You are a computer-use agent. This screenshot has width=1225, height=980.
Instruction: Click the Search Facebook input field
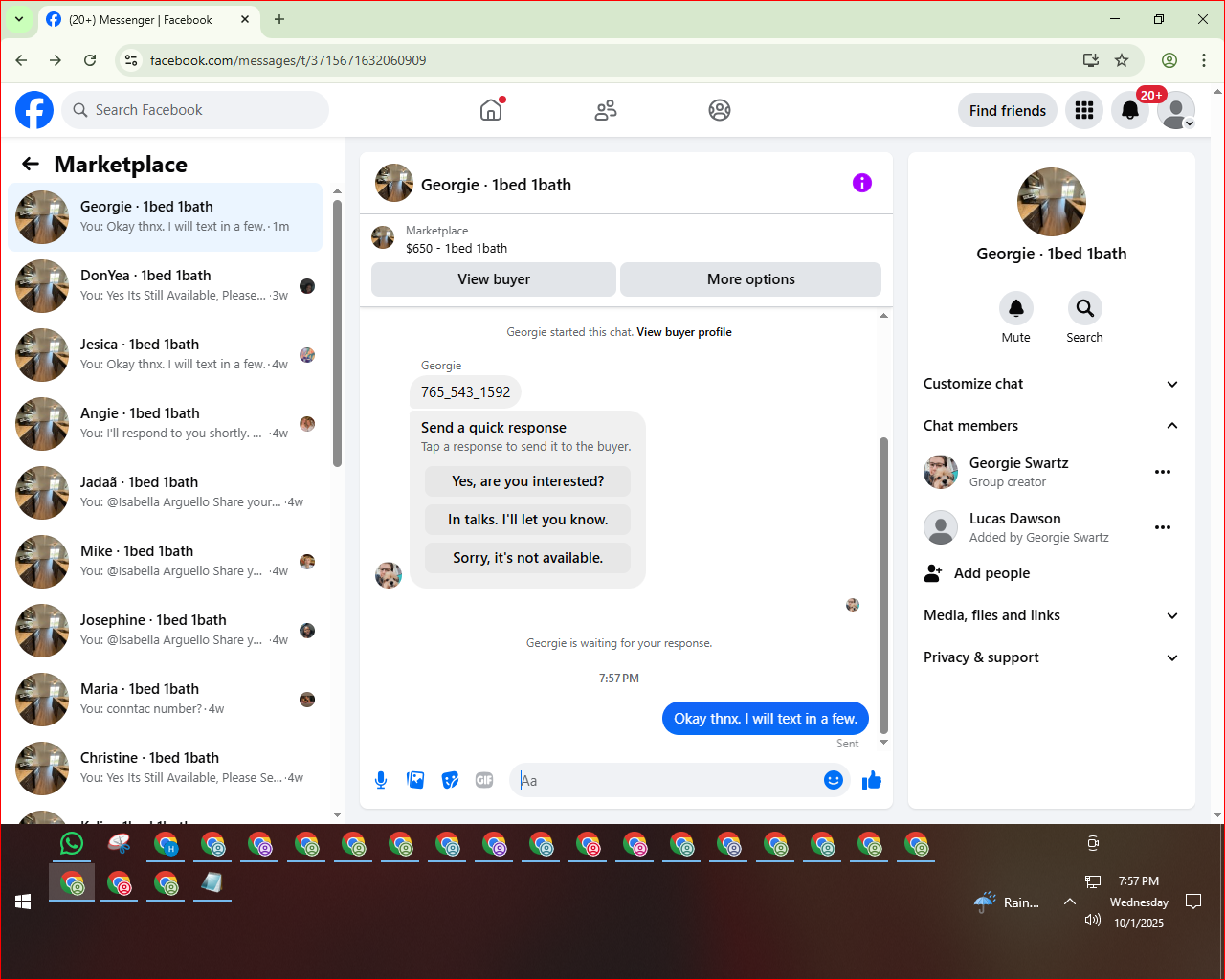[x=195, y=110]
